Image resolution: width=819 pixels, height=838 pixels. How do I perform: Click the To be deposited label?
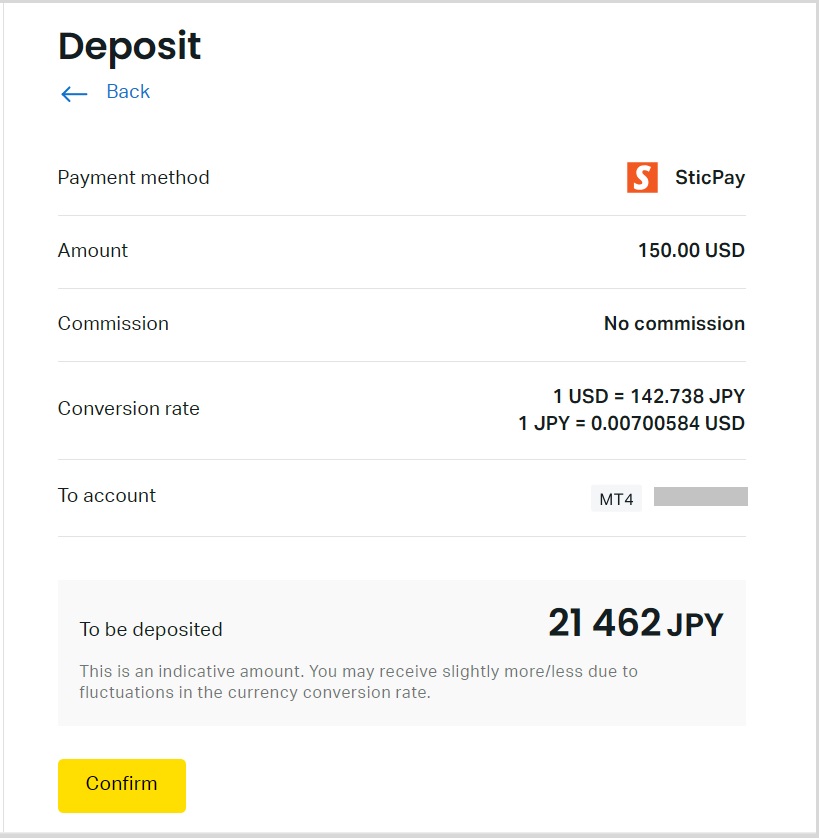coord(151,630)
